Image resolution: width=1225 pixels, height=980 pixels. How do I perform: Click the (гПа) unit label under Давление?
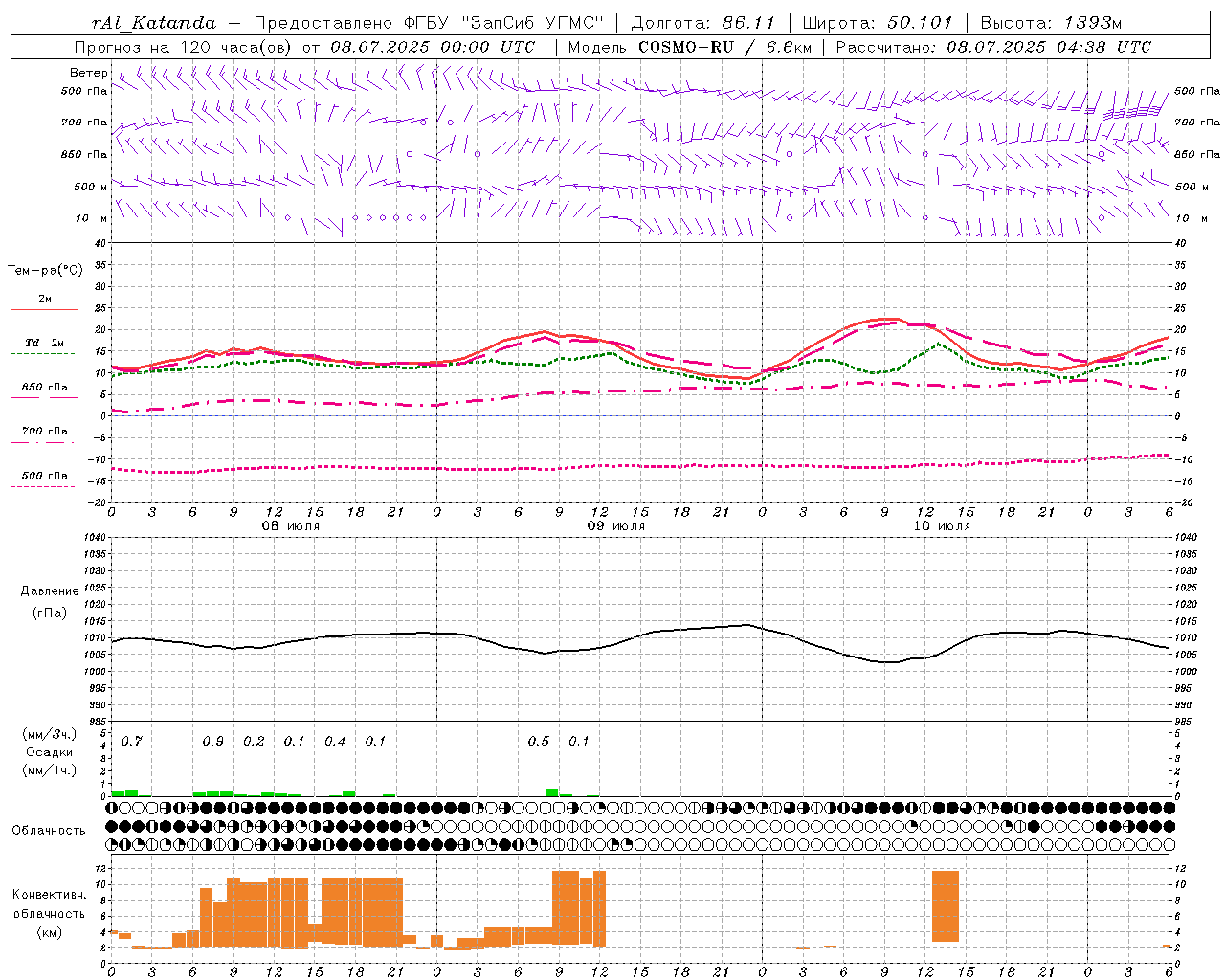(x=49, y=613)
